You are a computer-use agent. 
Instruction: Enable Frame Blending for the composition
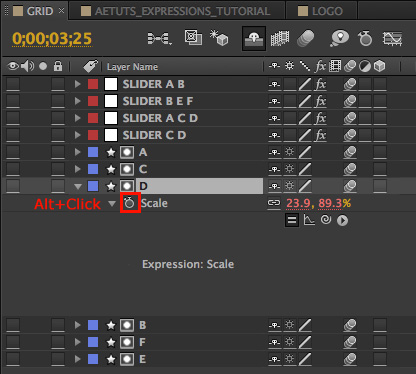point(280,39)
